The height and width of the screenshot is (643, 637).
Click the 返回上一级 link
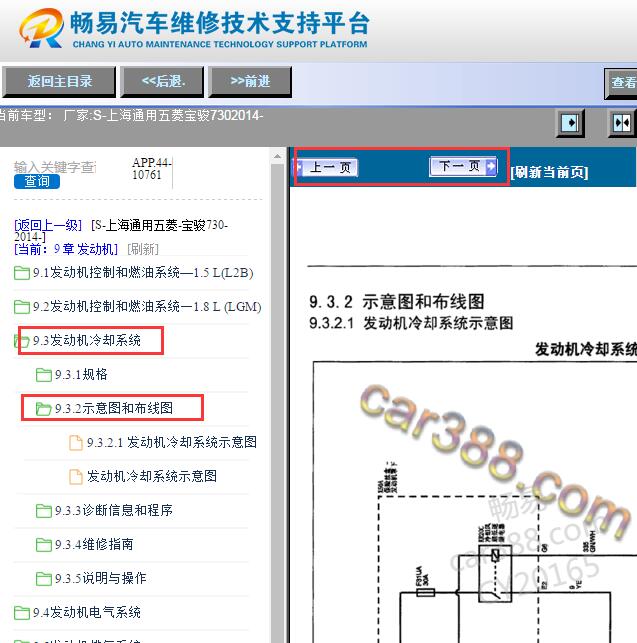pos(48,225)
